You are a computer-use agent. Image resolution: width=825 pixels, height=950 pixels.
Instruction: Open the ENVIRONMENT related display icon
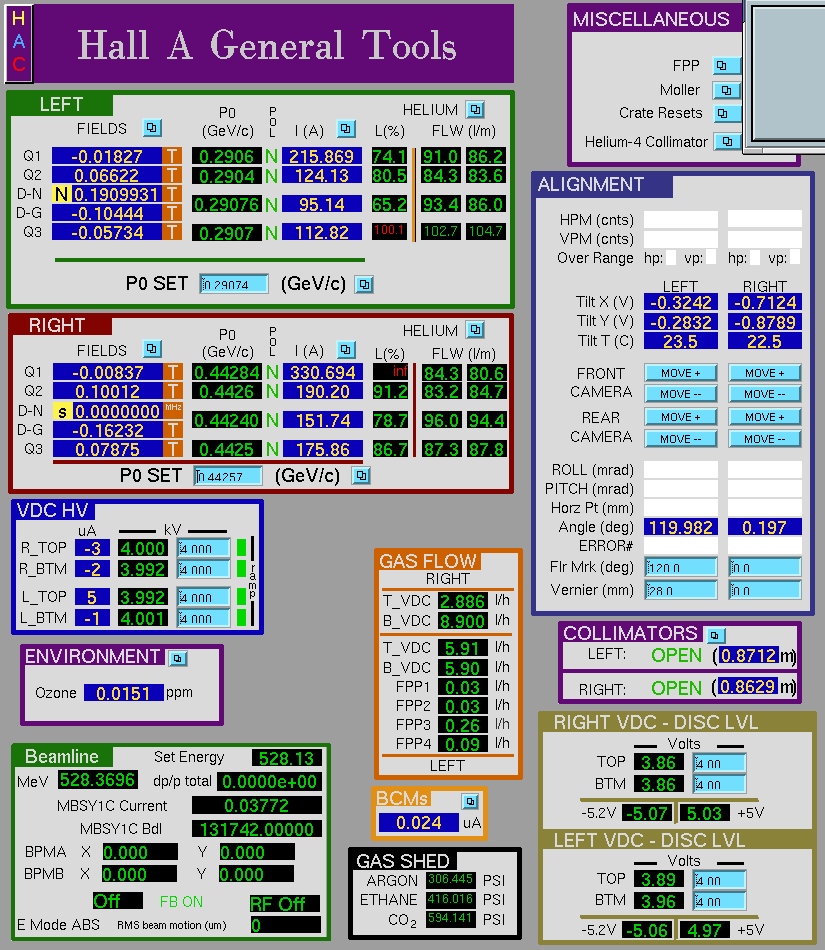177,658
